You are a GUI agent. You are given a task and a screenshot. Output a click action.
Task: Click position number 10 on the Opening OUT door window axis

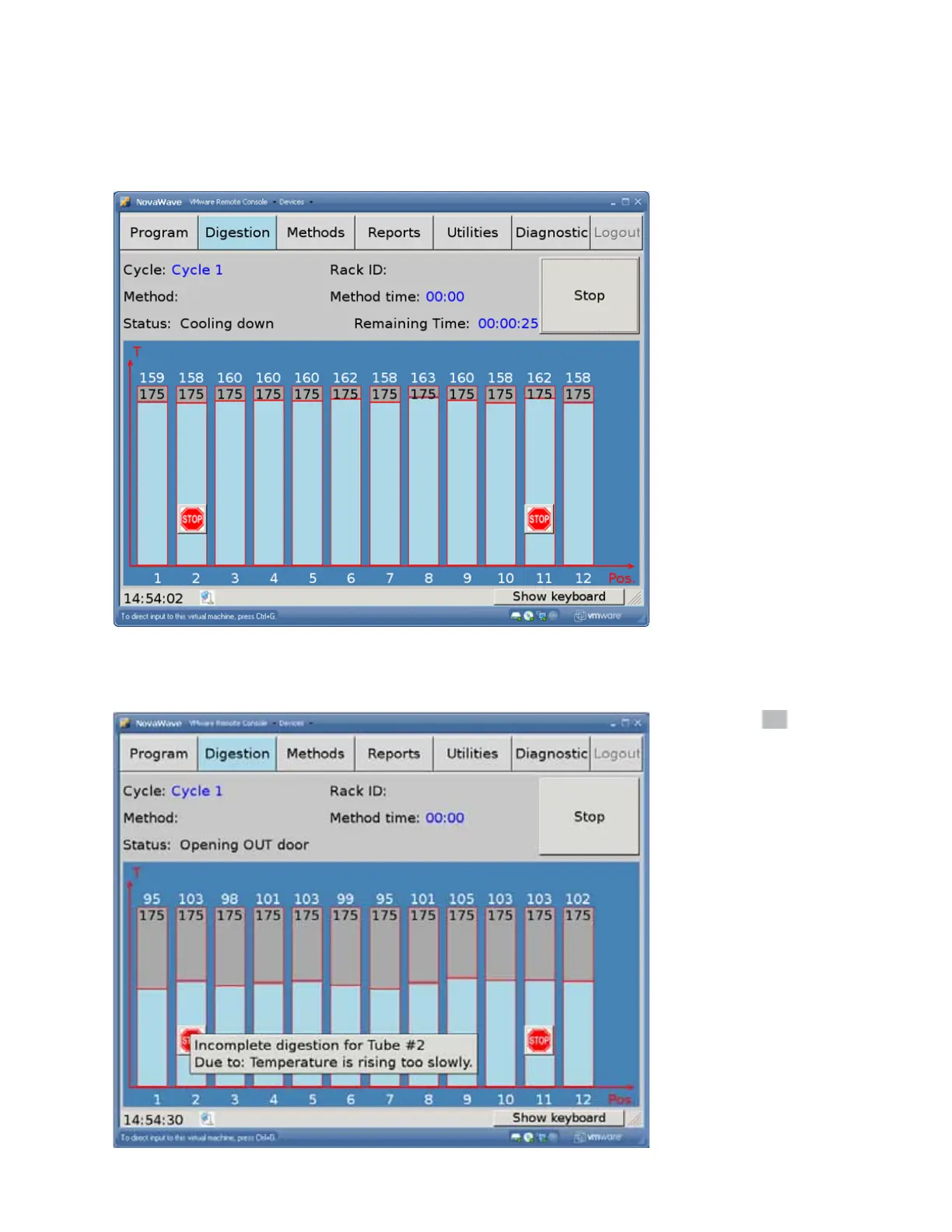click(506, 1099)
